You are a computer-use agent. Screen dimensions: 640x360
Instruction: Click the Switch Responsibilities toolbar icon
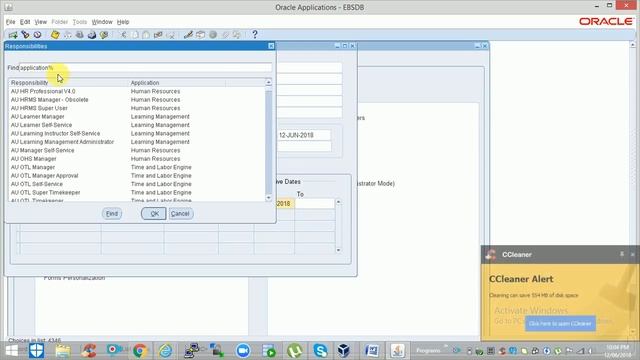coord(80,35)
